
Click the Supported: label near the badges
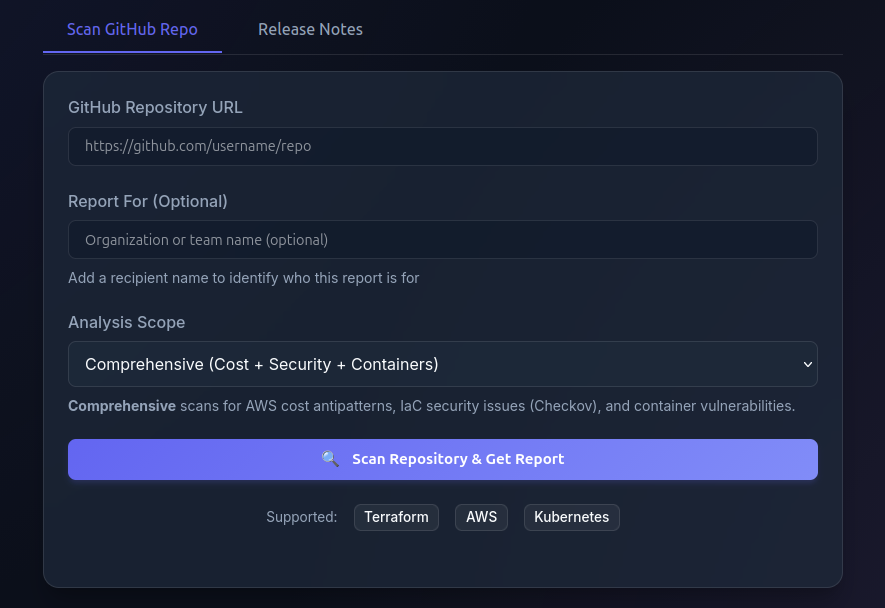[x=302, y=517]
